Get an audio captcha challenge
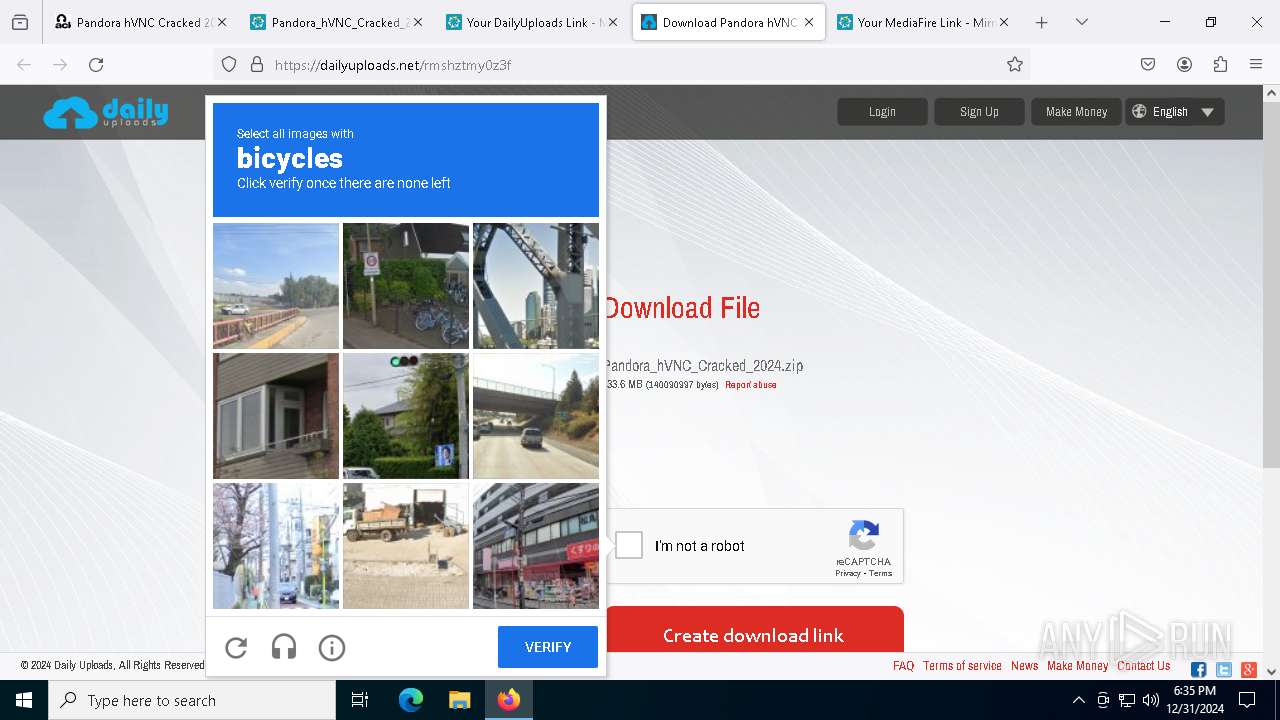Viewport: 1280px width, 720px height. pos(284,648)
